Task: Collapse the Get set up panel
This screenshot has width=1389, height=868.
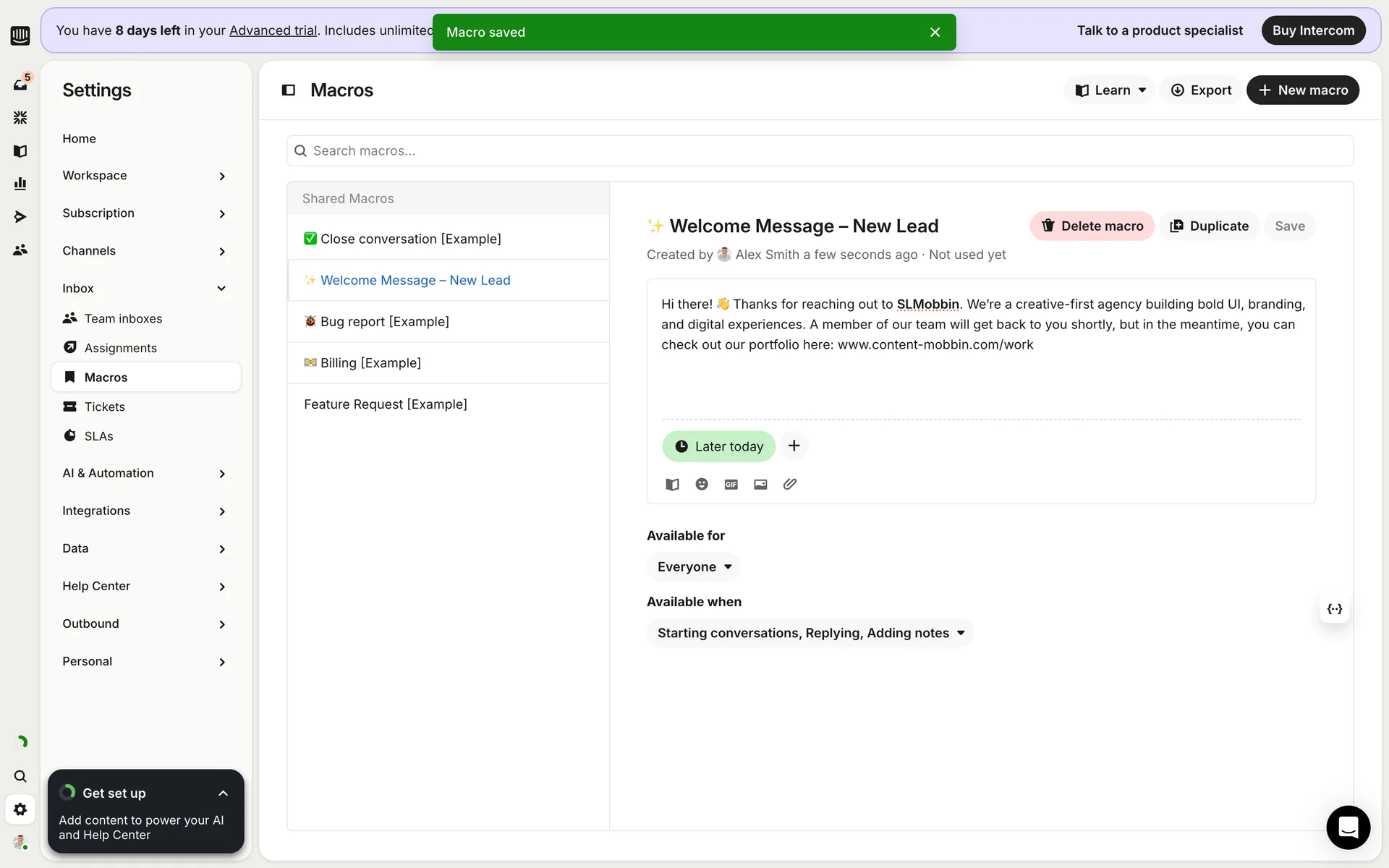Action: tap(223, 793)
